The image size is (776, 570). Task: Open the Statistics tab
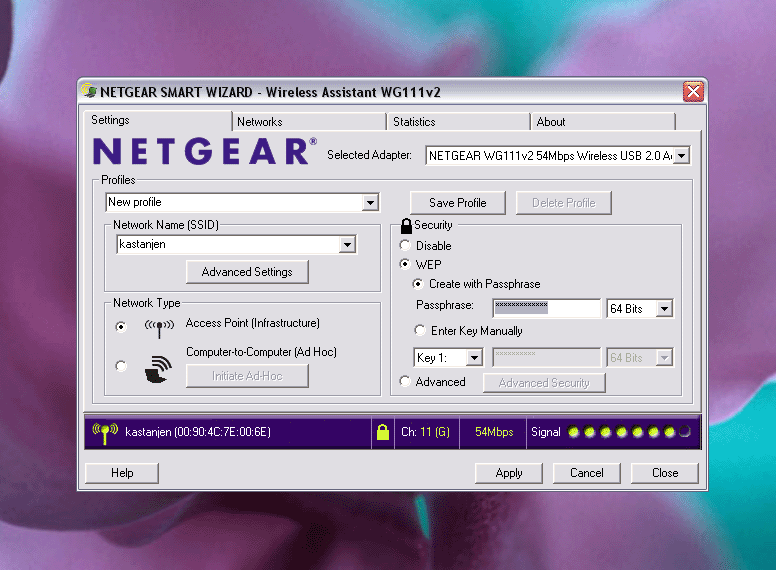point(459,122)
